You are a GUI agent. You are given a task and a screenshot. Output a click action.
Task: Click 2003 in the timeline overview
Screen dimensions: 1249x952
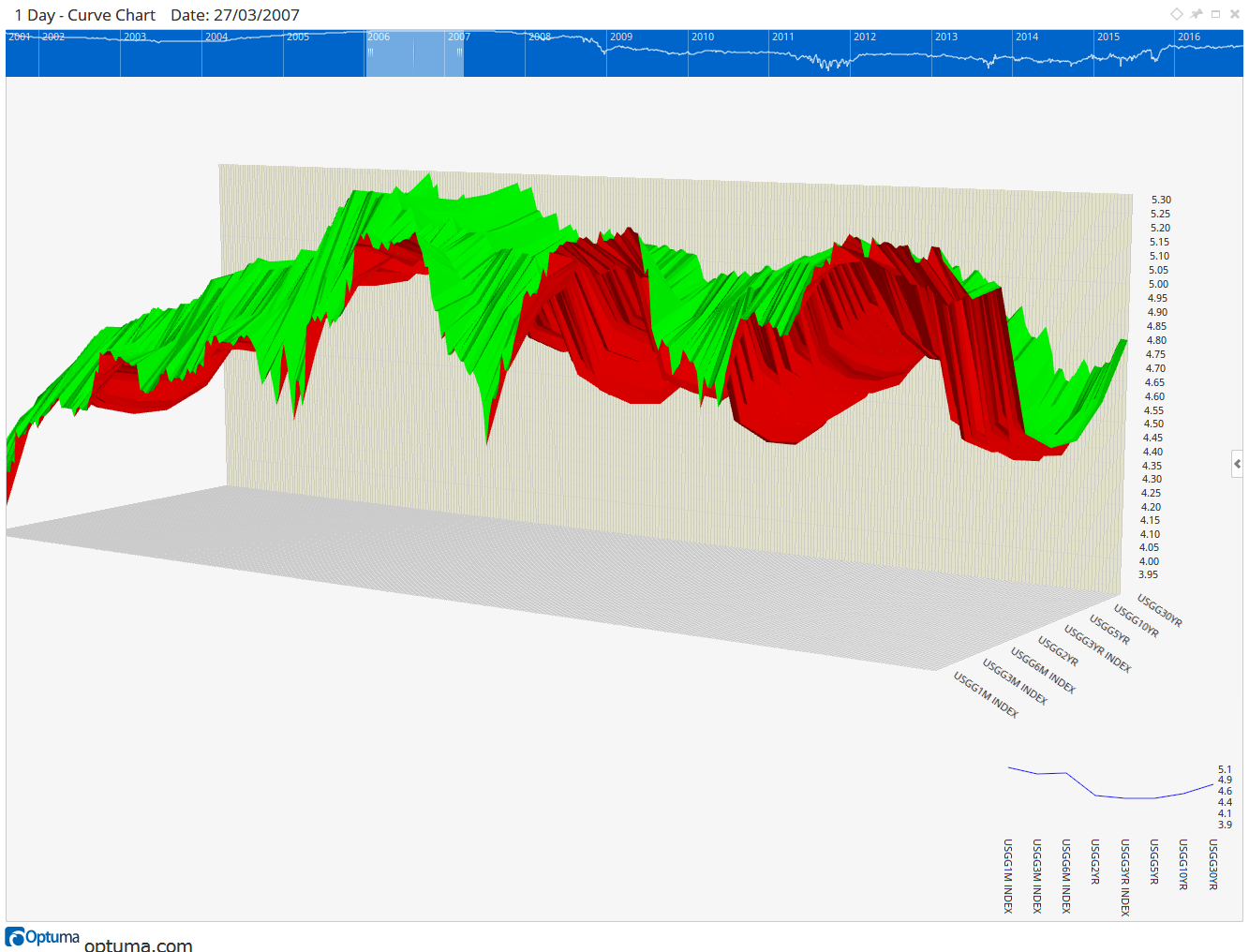coord(135,37)
